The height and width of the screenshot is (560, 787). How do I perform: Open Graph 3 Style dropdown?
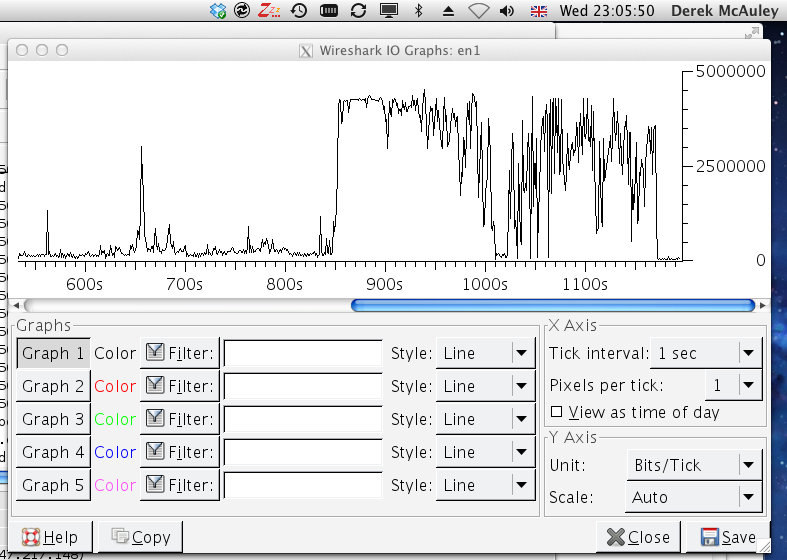[x=485, y=419]
